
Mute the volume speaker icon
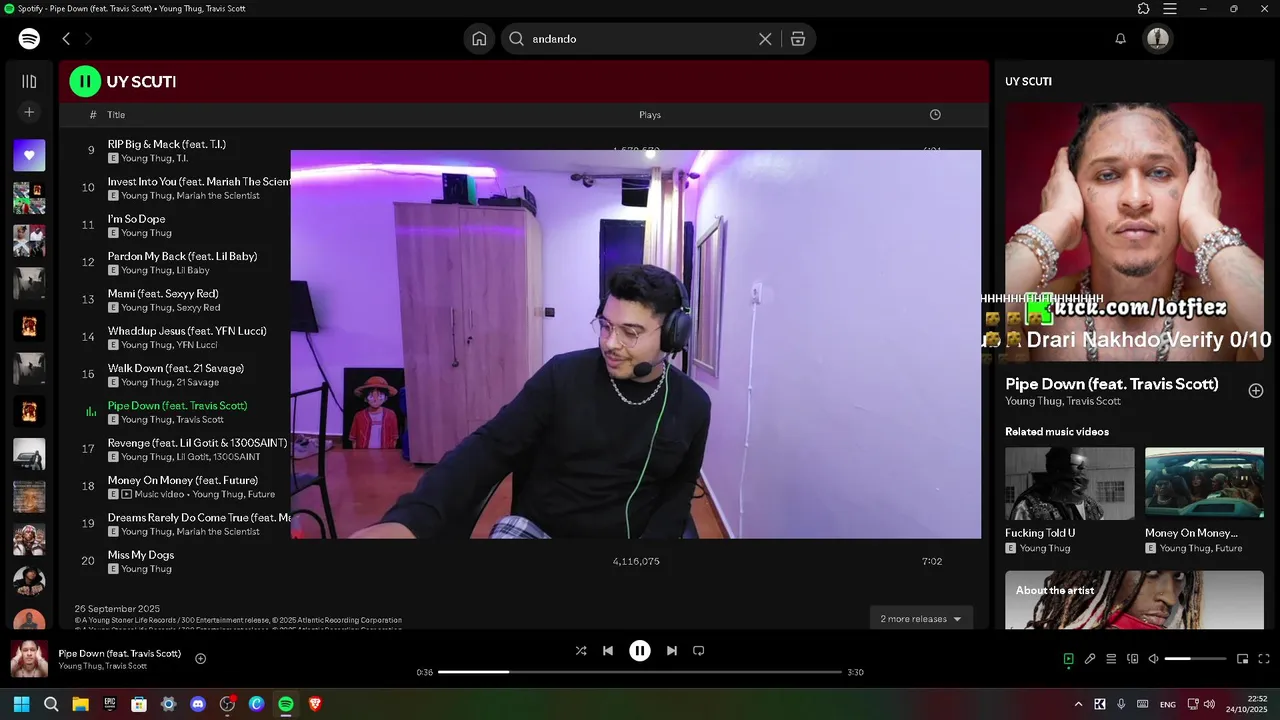pos(1154,659)
